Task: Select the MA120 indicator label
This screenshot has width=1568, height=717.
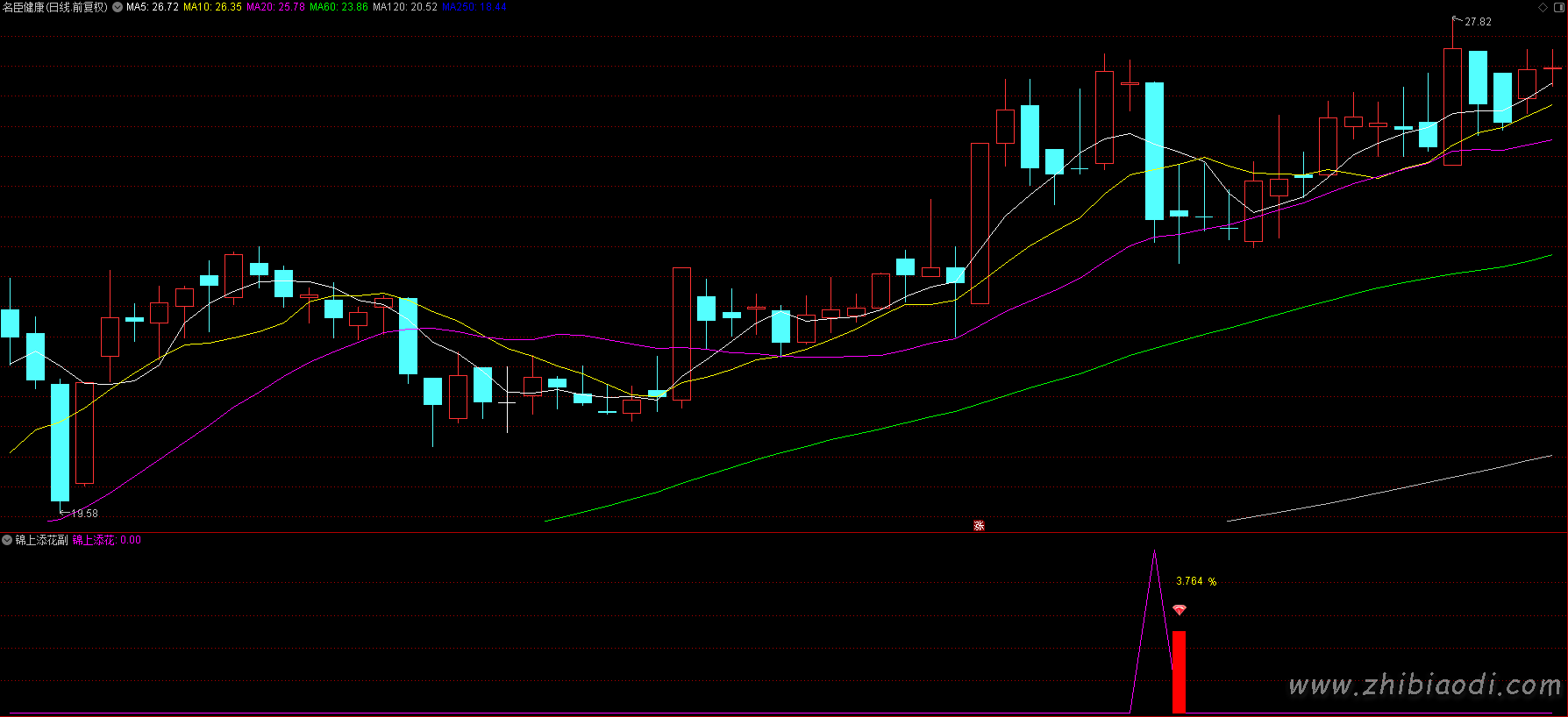Action: pyautogui.click(x=404, y=7)
